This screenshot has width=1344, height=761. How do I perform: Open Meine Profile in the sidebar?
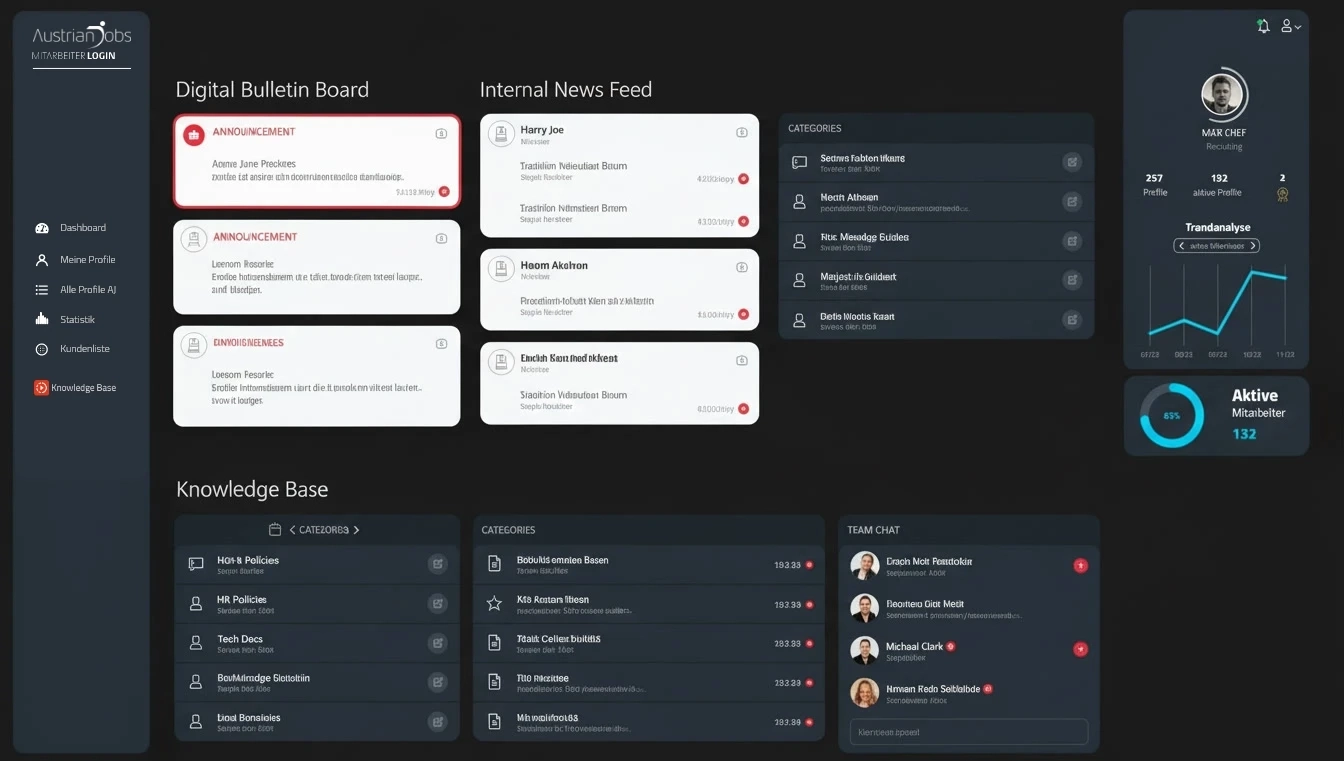[x=87, y=260]
